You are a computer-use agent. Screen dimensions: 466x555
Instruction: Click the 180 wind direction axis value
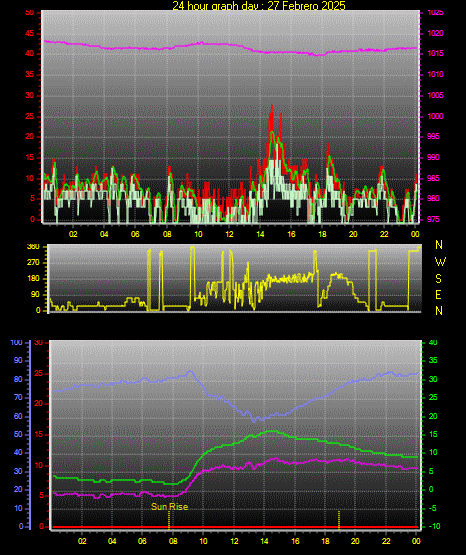(x=33, y=279)
